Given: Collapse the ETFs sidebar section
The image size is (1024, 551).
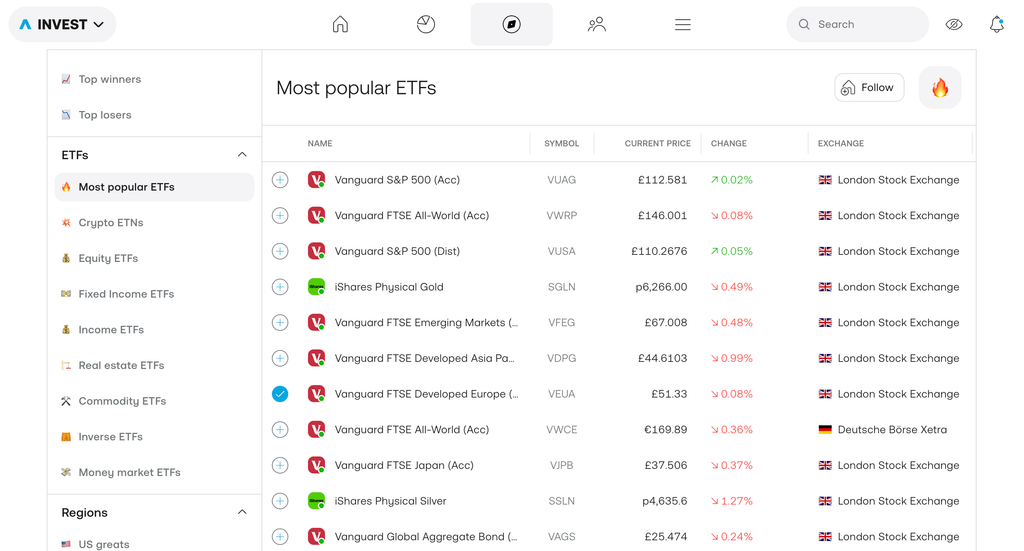Looking at the screenshot, I should click(242, 155).
